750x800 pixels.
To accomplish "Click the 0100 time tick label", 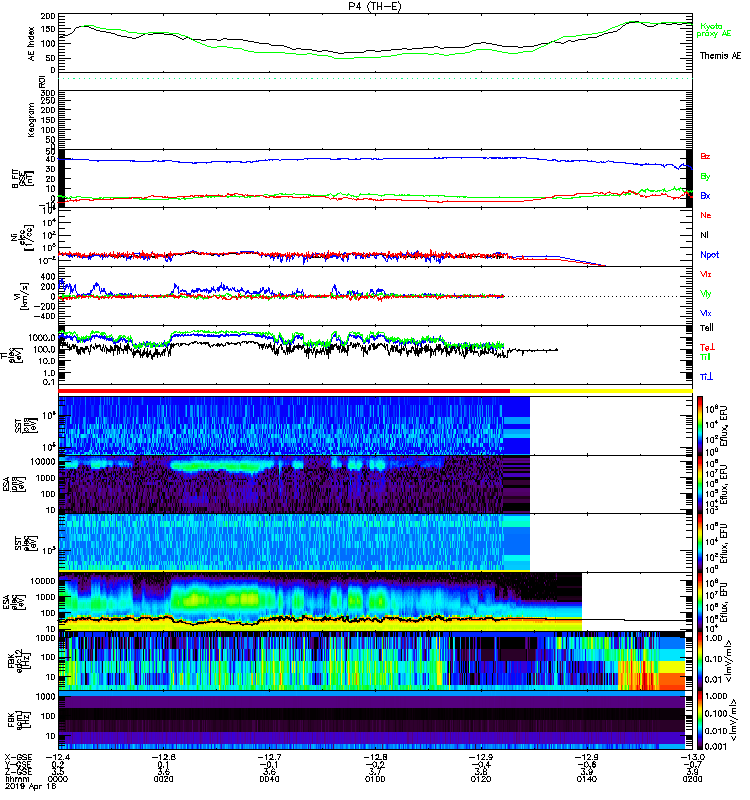I will [375, 779].
